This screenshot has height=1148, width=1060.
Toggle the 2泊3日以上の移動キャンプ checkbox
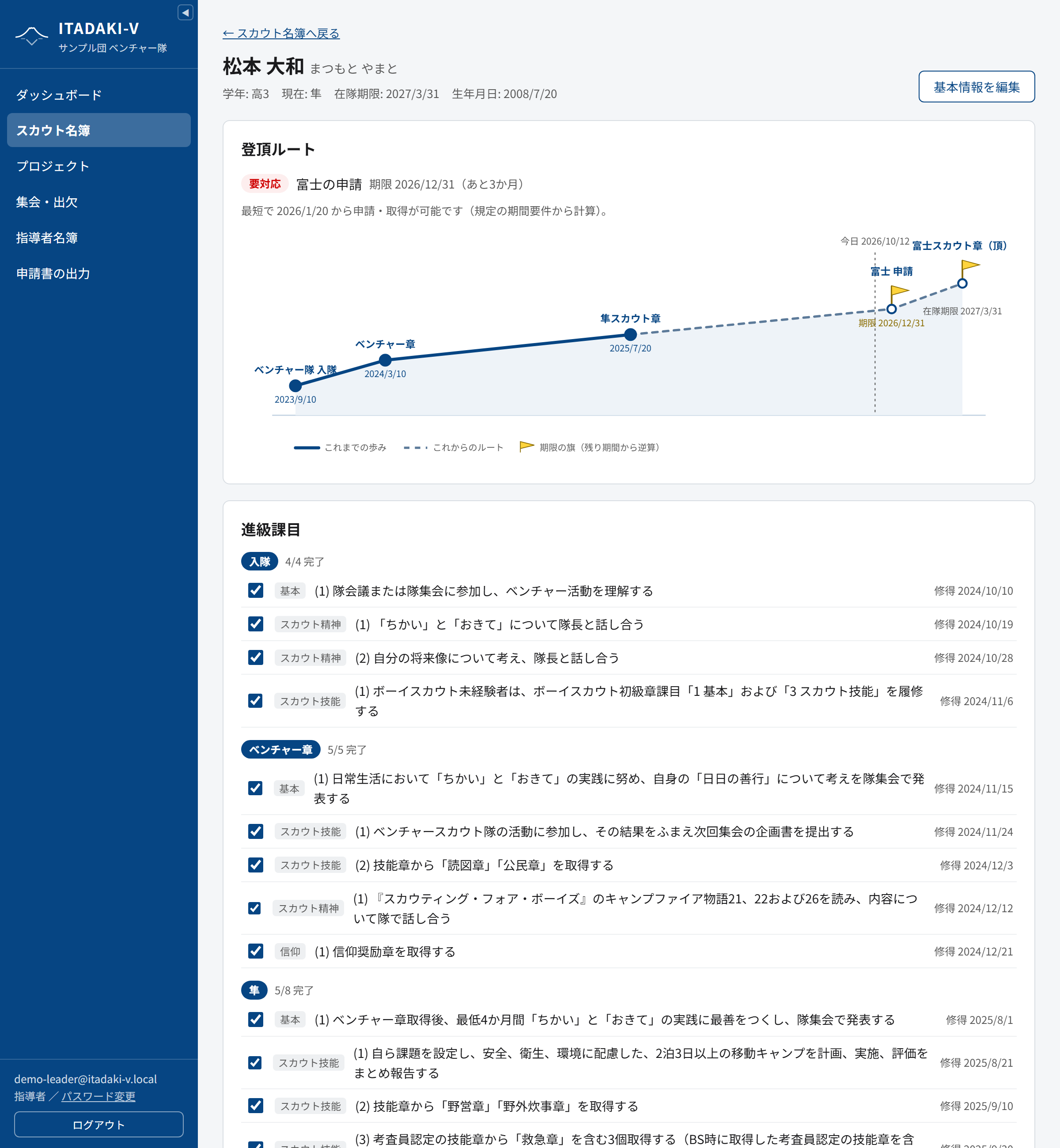click(x=255, y=1062)
